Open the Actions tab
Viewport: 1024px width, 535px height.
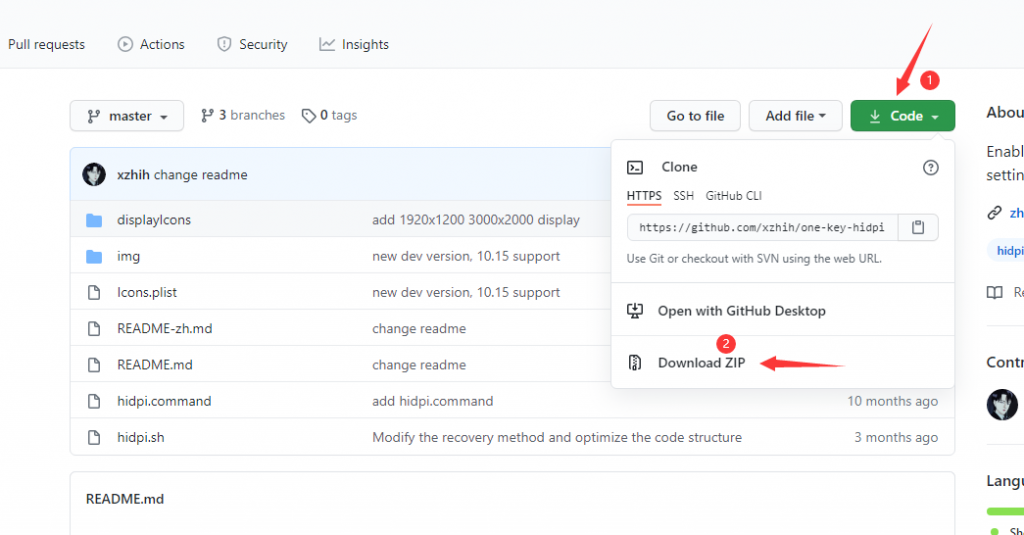pyautogui.click(x=151, y=44)
